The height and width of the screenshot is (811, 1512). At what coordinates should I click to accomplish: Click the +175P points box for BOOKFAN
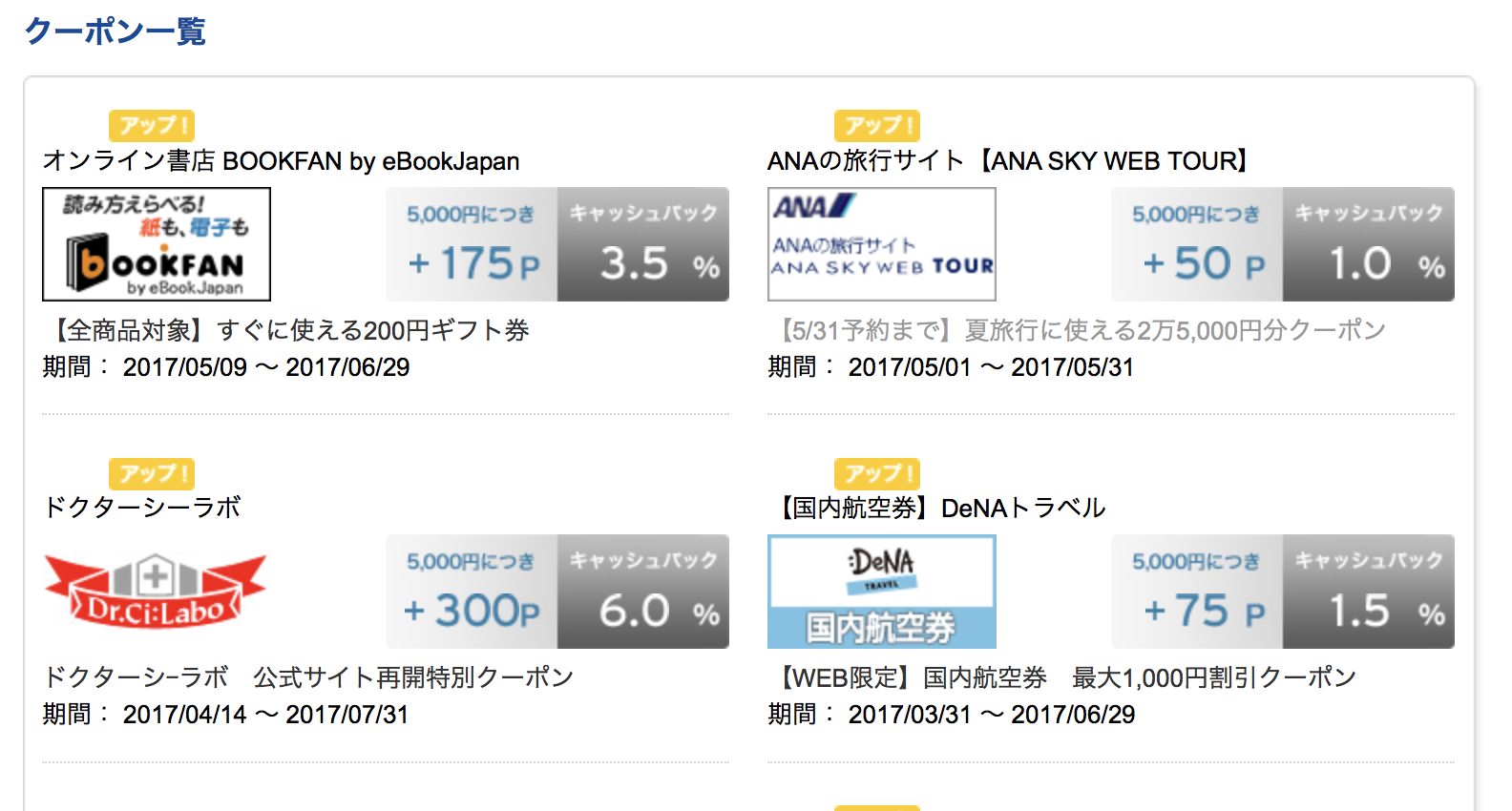pos(472,244)
